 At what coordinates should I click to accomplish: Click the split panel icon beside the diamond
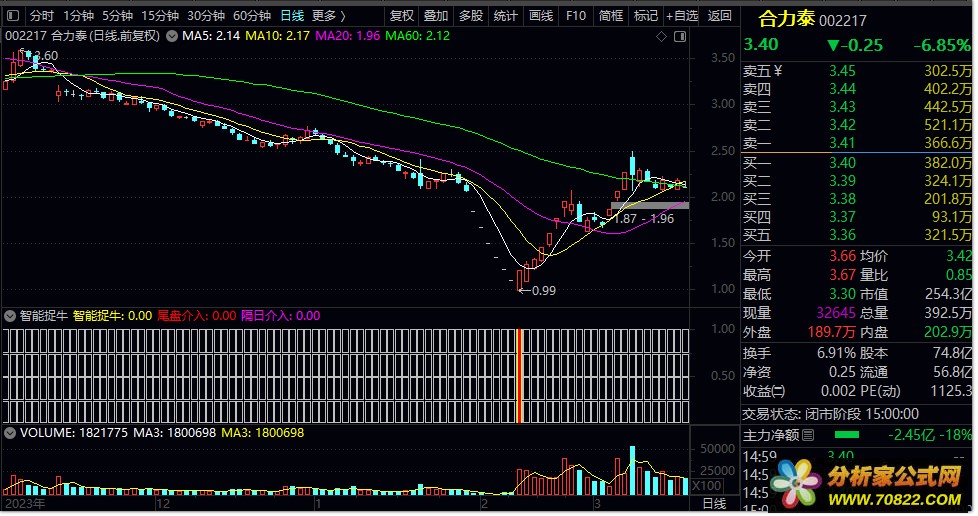(680, 37)
